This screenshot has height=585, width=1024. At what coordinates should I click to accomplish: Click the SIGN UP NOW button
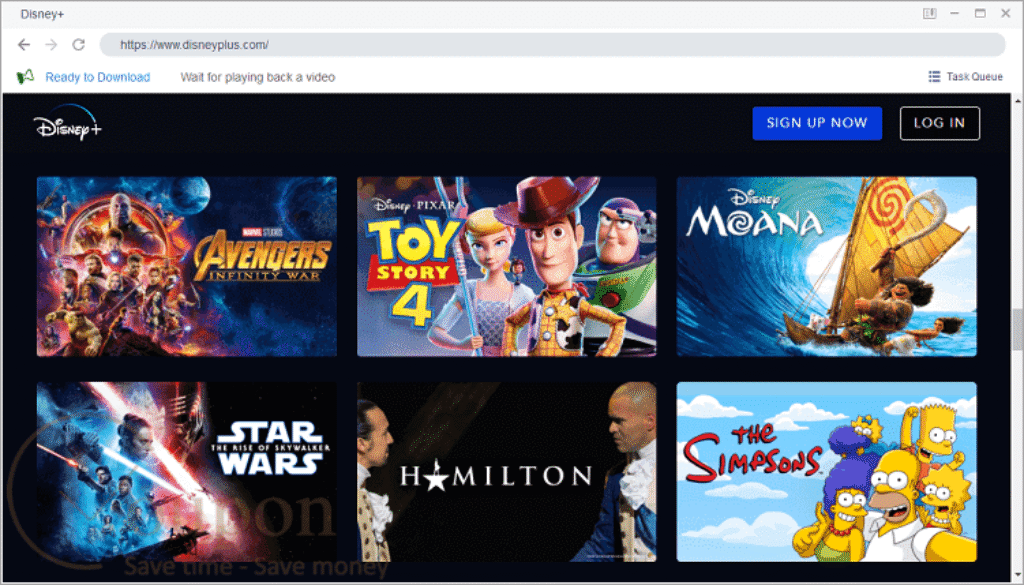pyautogui.click(x=817, y=123)
